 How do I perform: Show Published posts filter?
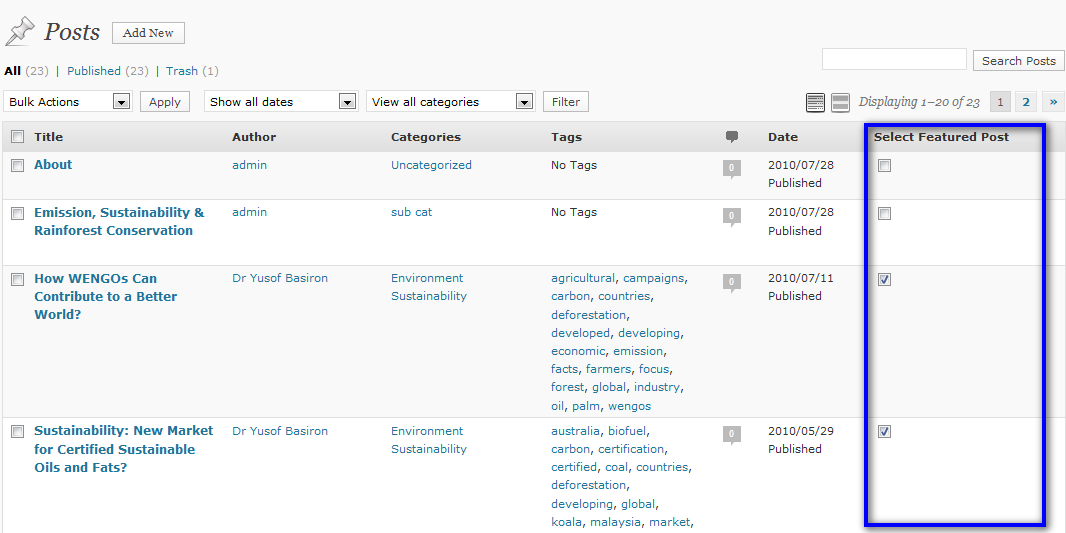click(94, 71)
